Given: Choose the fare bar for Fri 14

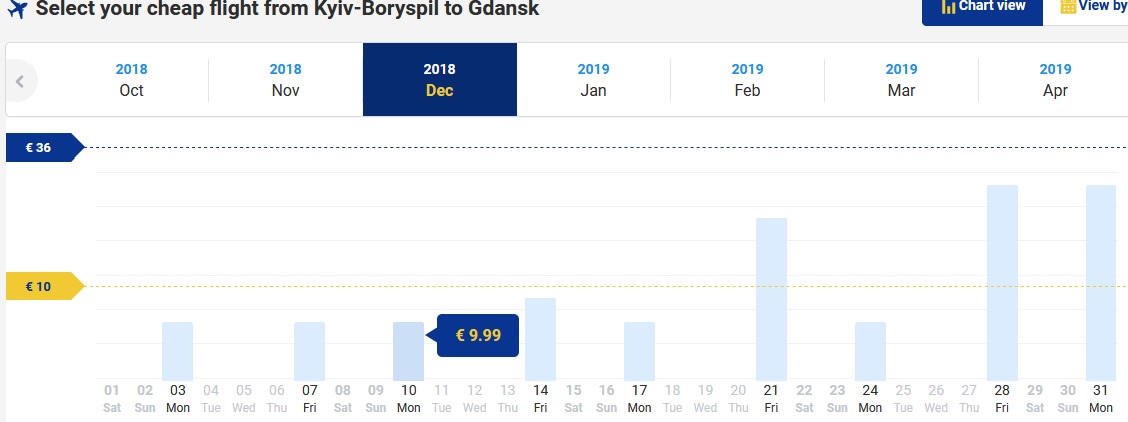Looking at the screenshot, I should click(x=540, y=339).
